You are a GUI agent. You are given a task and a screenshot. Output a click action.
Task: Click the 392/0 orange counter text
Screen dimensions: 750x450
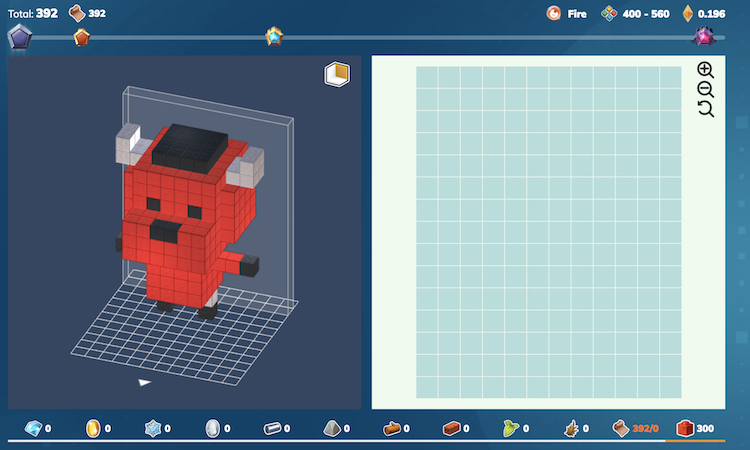(x=645, y=428)
